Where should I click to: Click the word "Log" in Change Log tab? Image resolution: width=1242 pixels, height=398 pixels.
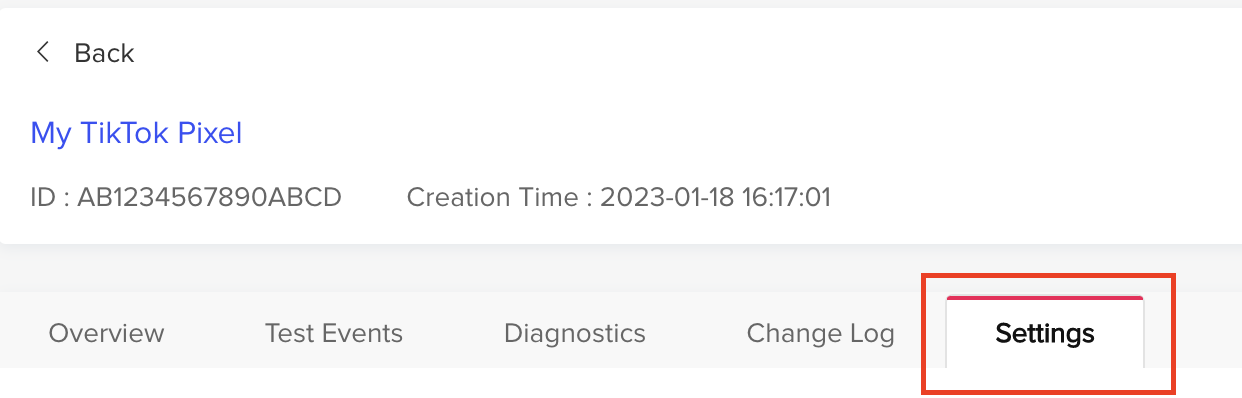tap(872, 334)
